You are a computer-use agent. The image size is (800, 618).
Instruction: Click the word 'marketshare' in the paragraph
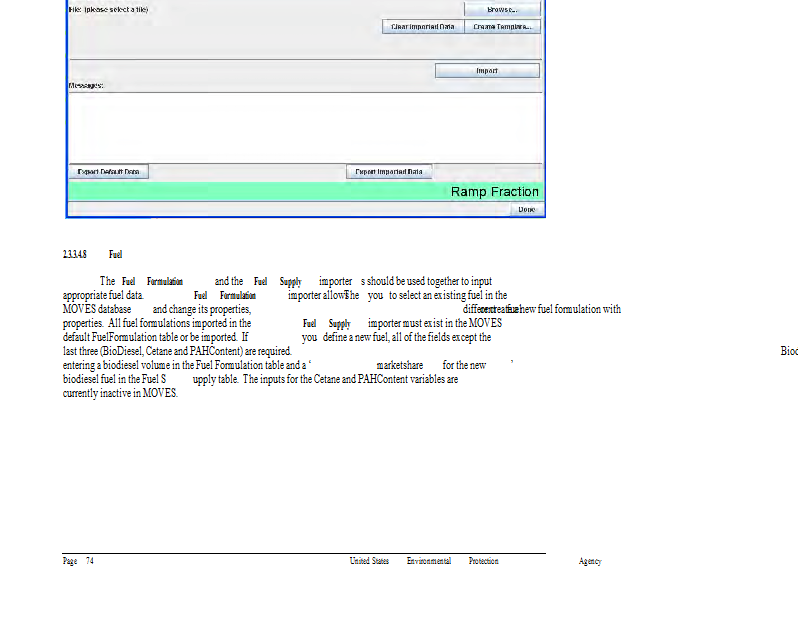400,366
